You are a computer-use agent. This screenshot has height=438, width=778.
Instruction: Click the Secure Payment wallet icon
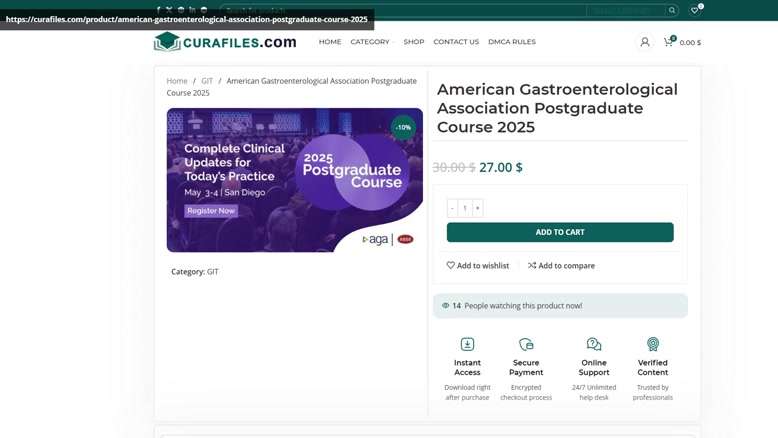526,344
